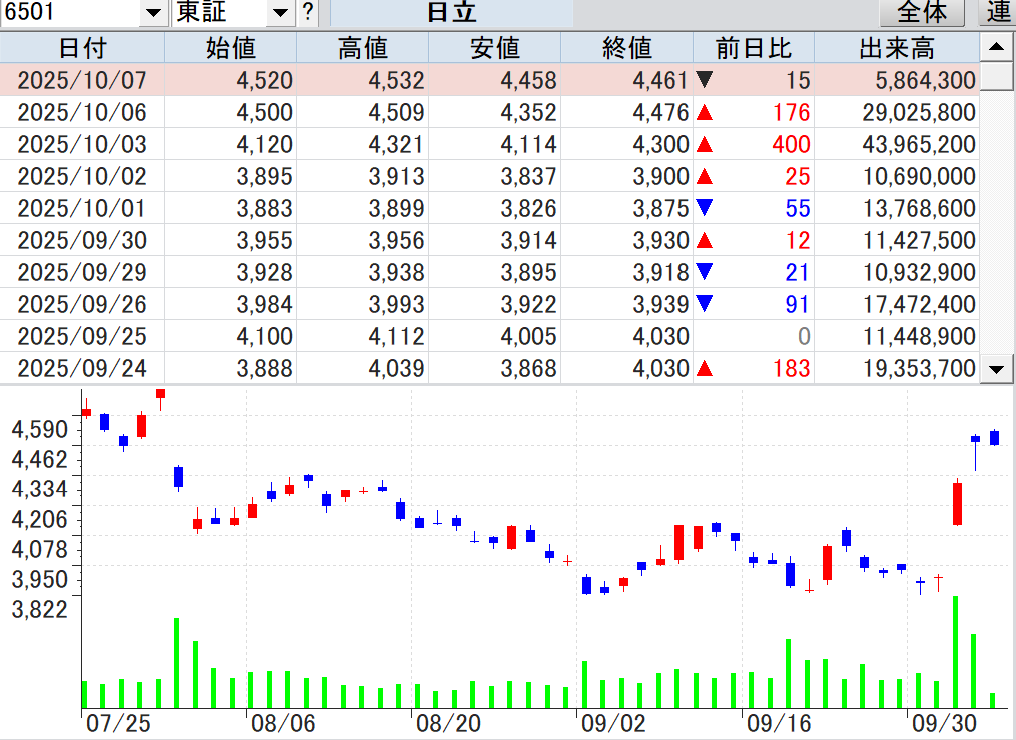Viewport: 1016px width, 740px height.
Task: Click the question mark help button
Action: (x=308, y=13)
